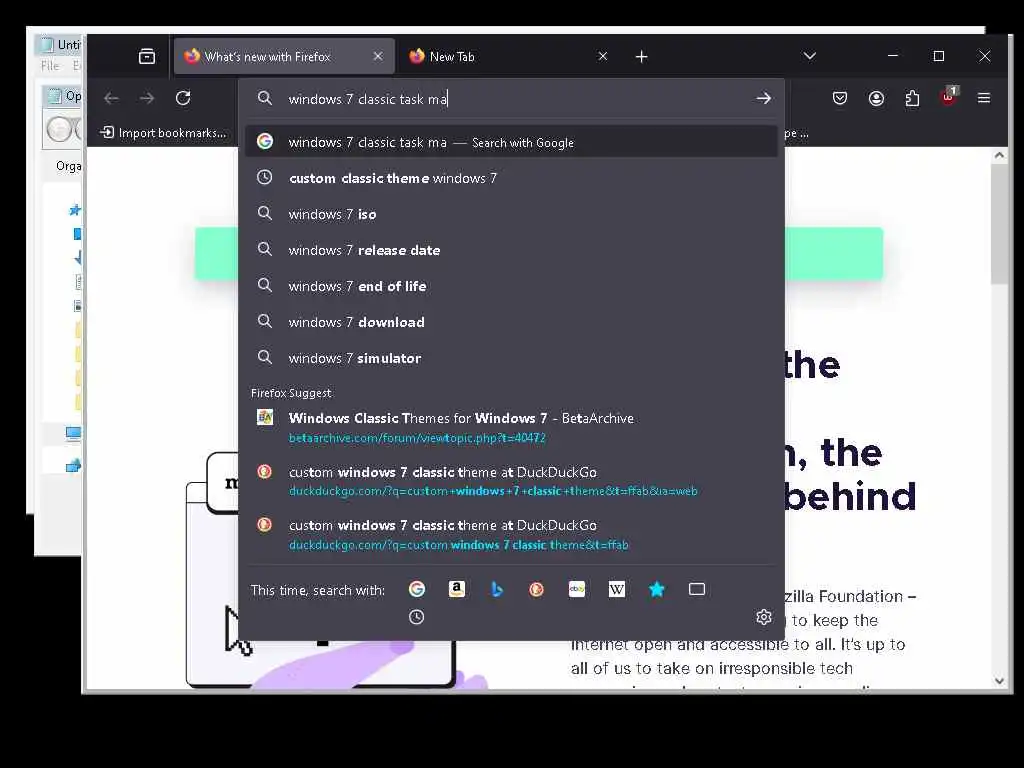Open a new tab with plus button
The image size is (1024, 768).
coord(641,57)
